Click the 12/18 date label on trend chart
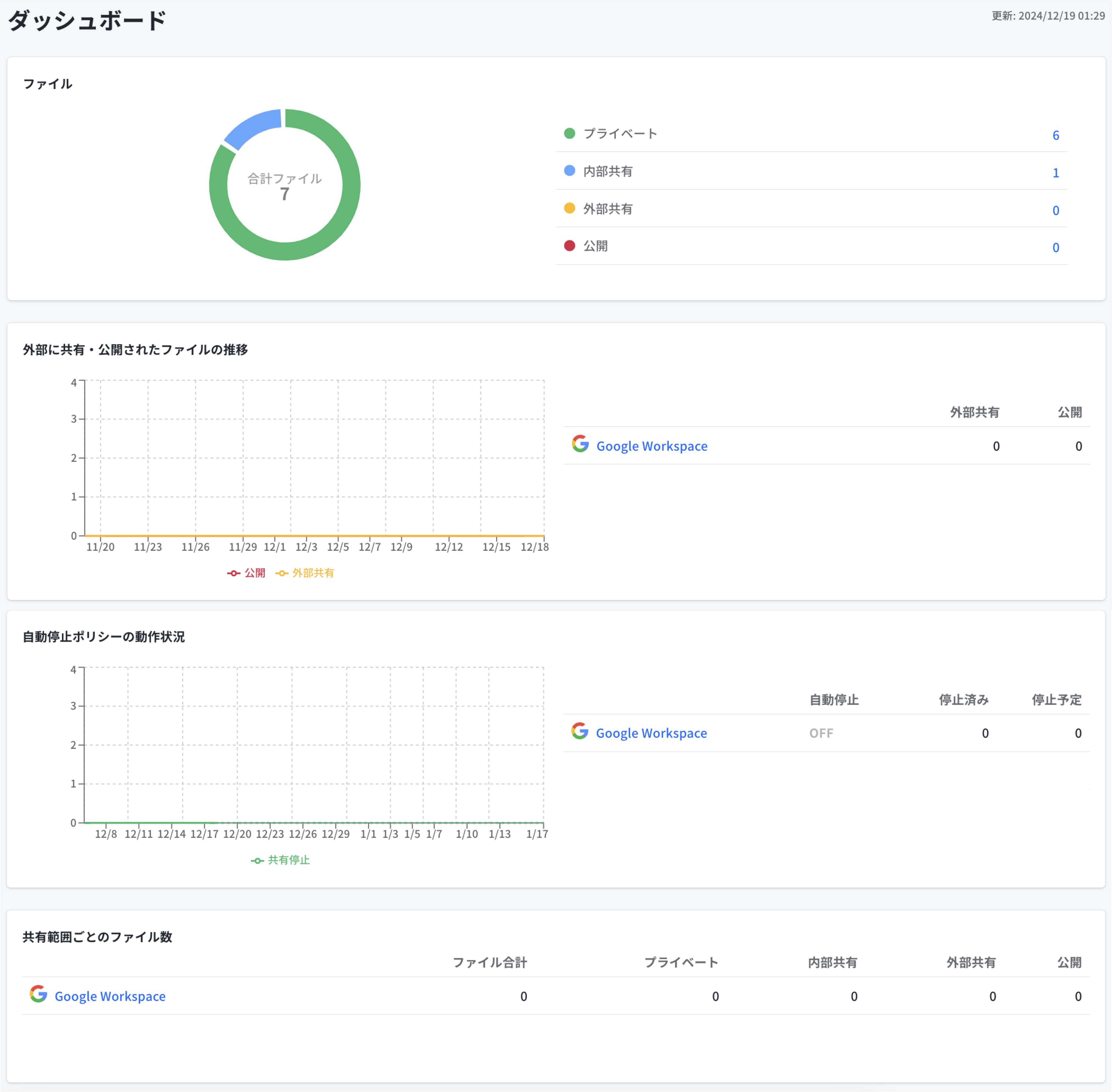The height and width of the screenshot is (1092, 1112). pos(535,547)
